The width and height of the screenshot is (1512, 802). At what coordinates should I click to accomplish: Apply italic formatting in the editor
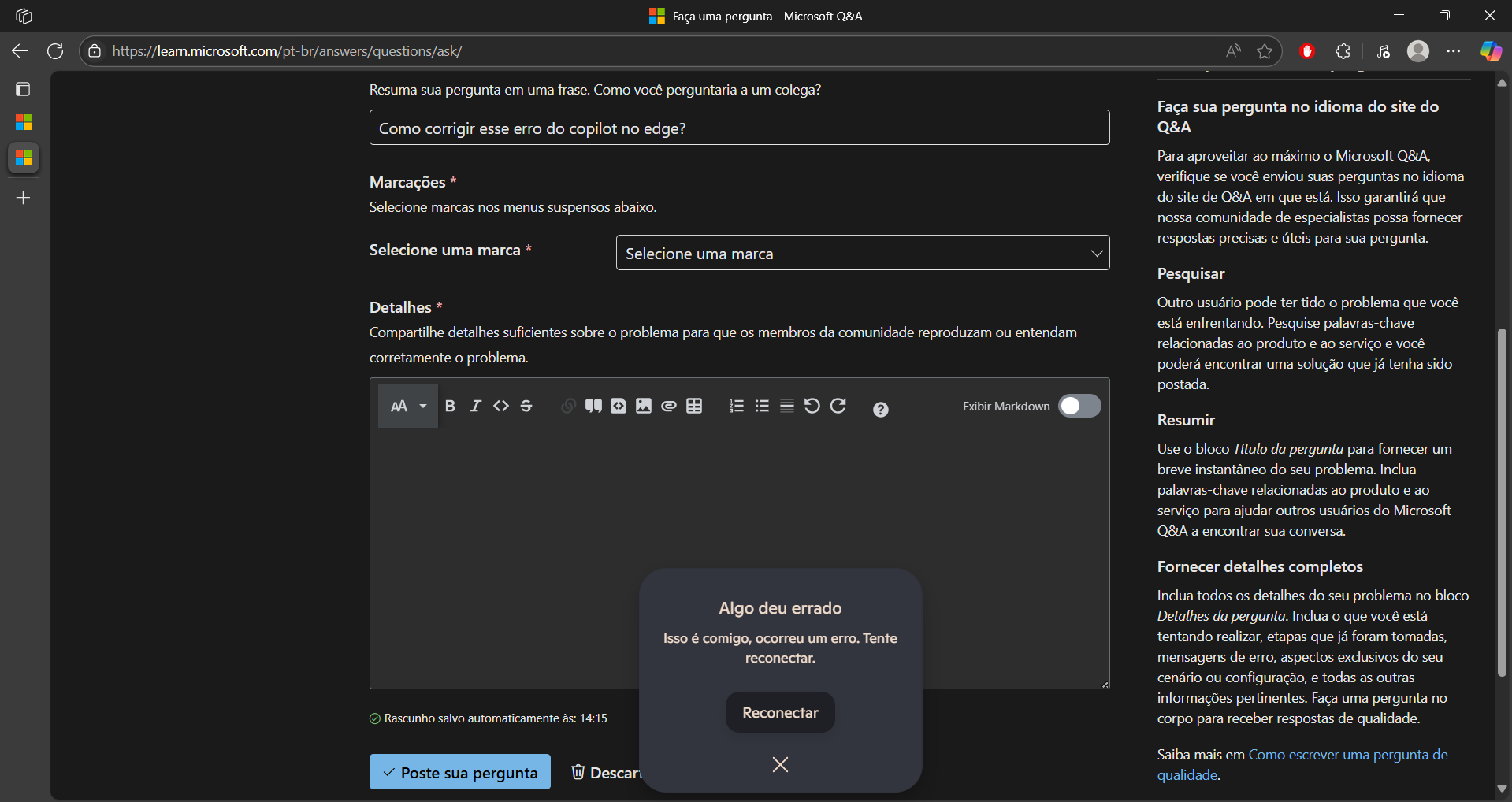(x=475, y=406)
